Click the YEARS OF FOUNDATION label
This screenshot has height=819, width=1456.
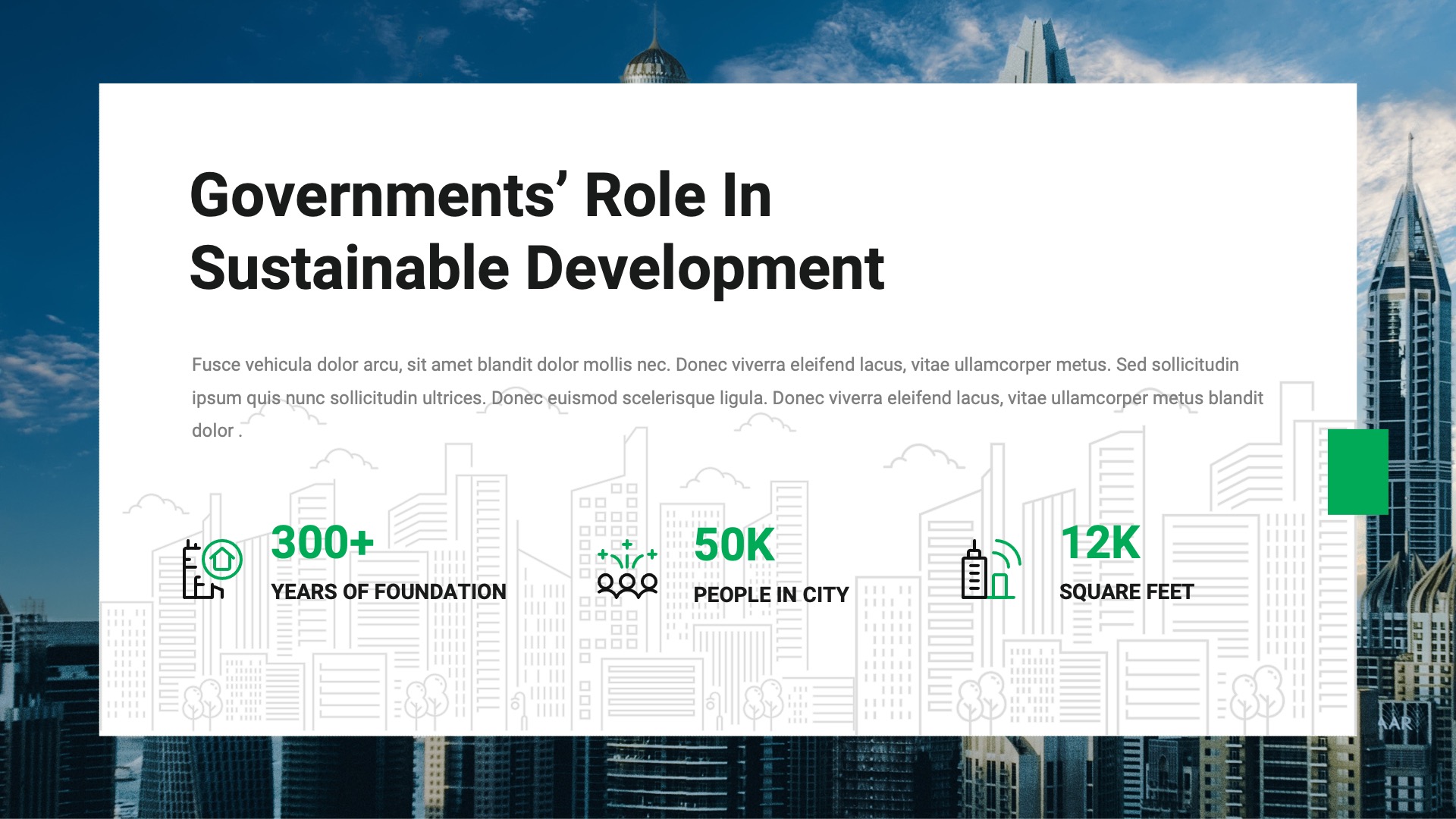(x=388, y=590)
